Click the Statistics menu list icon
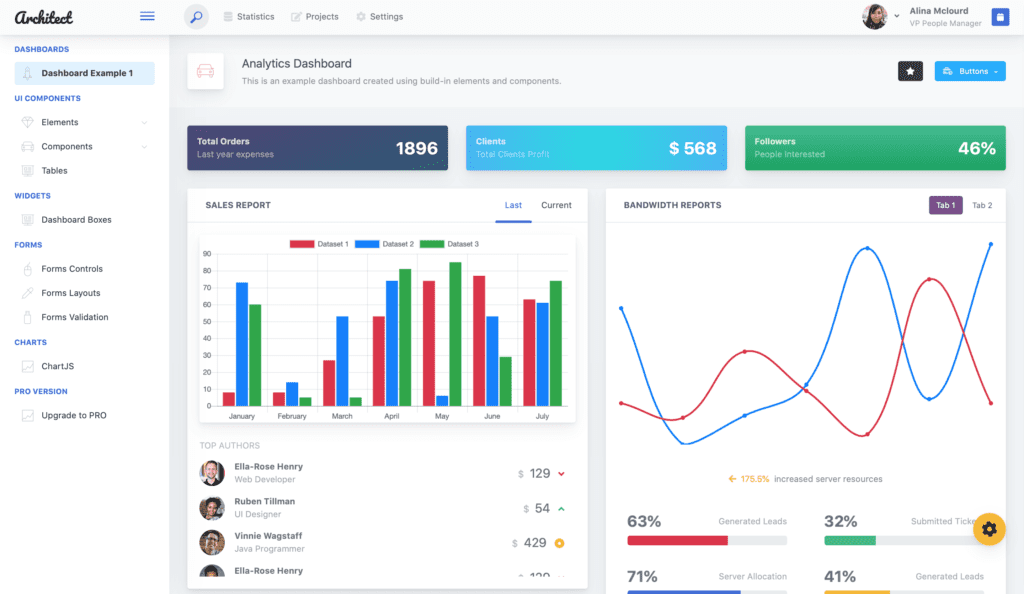 tap(227, 17)
